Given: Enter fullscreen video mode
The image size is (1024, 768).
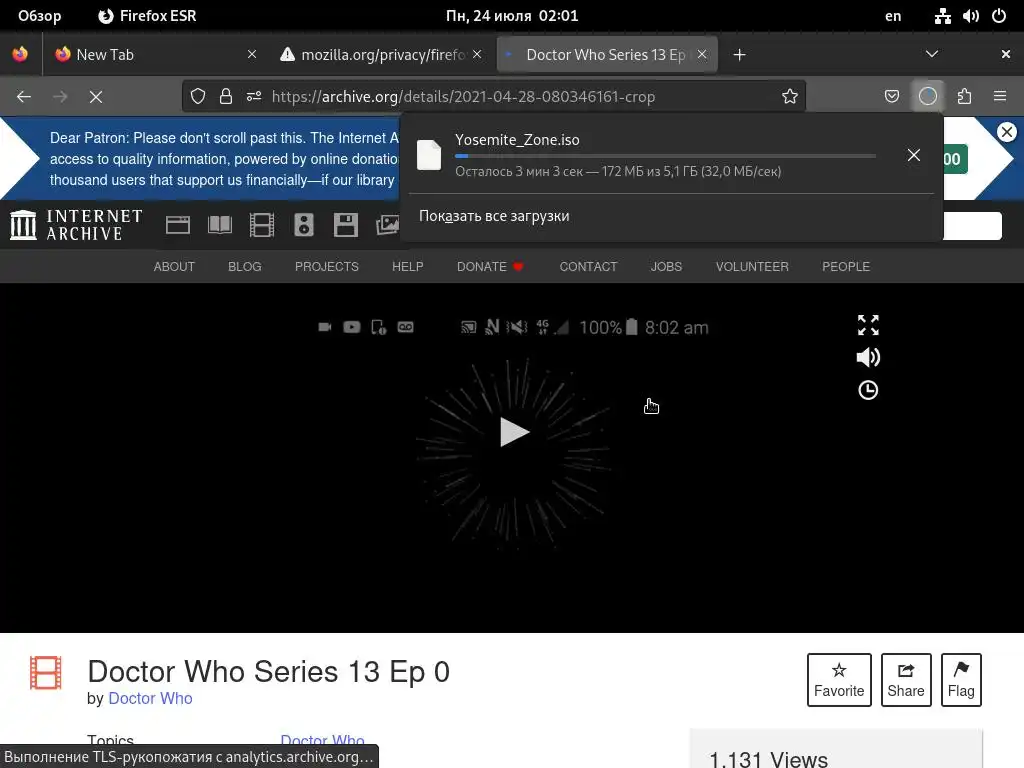Looking at the screenshot, I should point(868,325).
